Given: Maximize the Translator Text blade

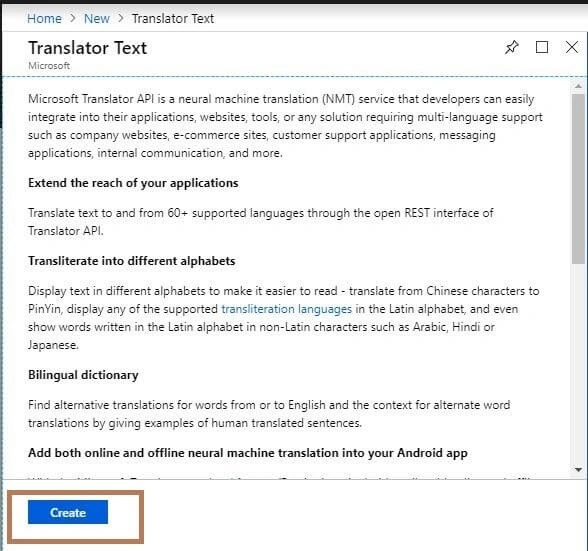Looking at the screenshot, I should (x=542, y=47).
